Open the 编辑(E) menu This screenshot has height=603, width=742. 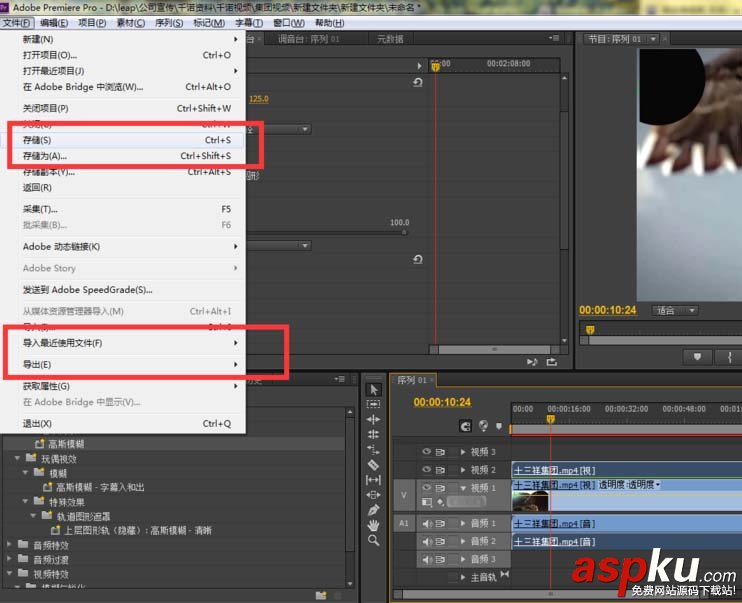[54, 23]
